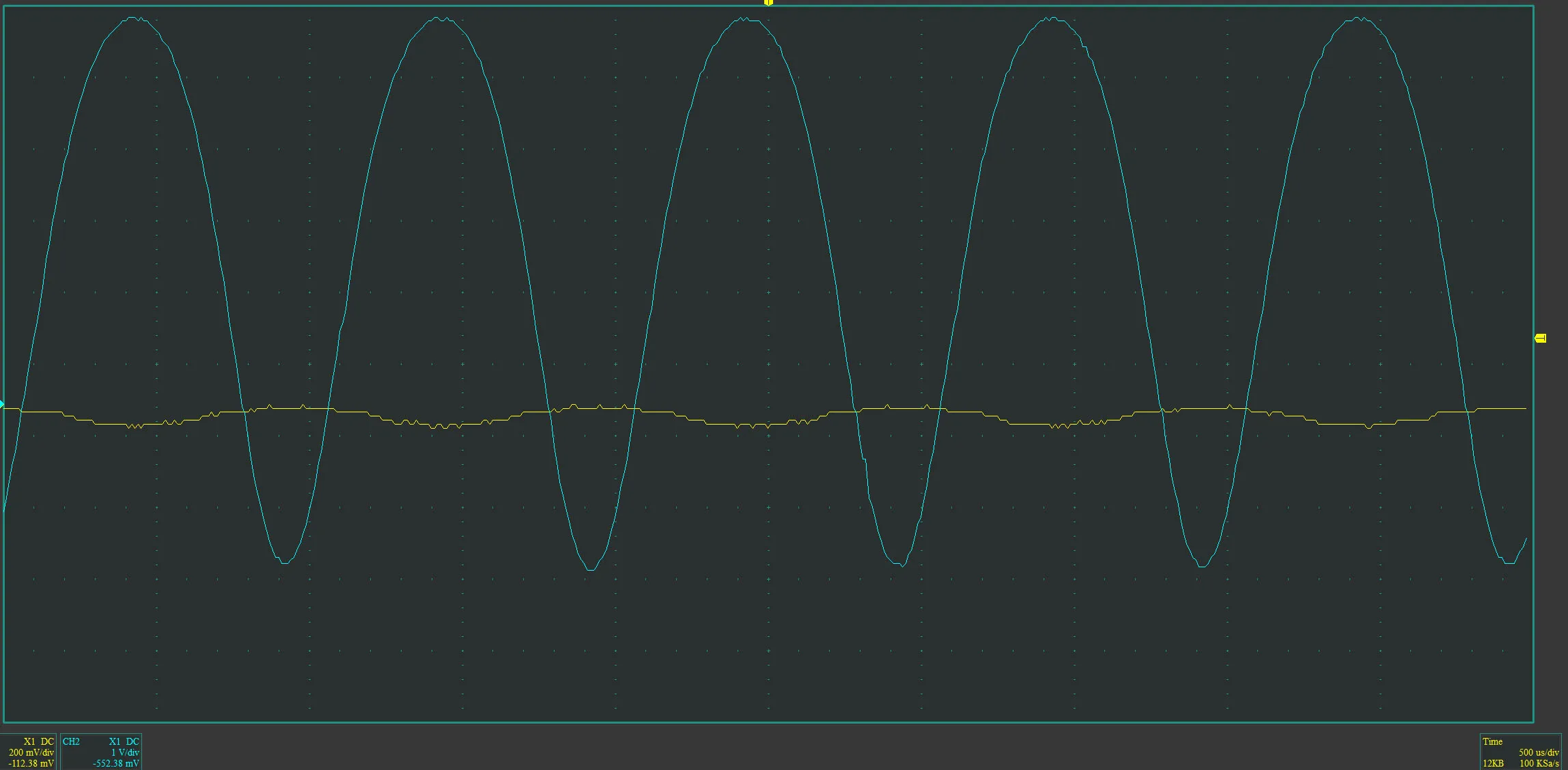Click the 12KB memory depth value

click(x=1493, y=763)
